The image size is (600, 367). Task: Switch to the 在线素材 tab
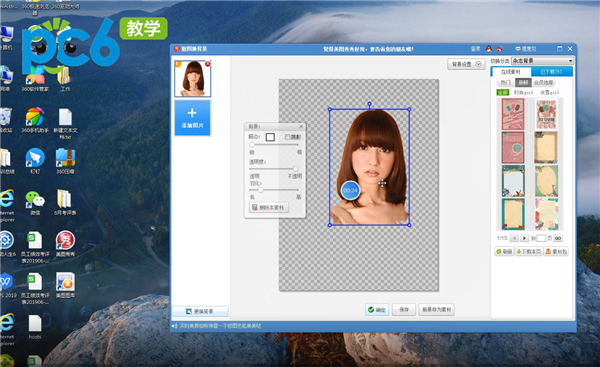tap(511, 72)
